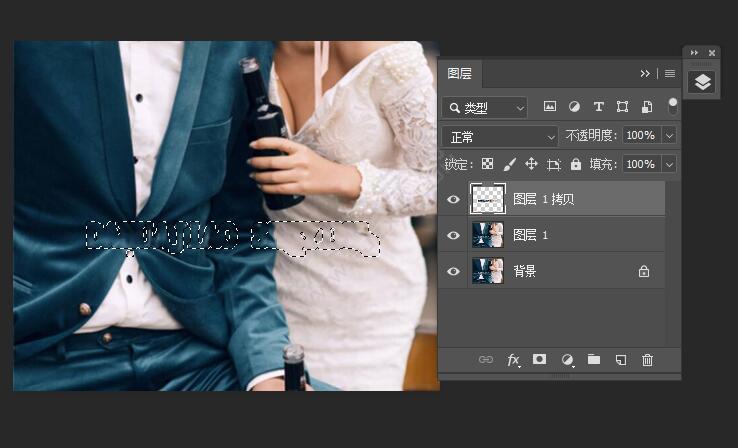Image resolution: width=738 pixels, height=448 pixels.
Task: Filter layers by pixel layer icon
Action: [549, 106]
